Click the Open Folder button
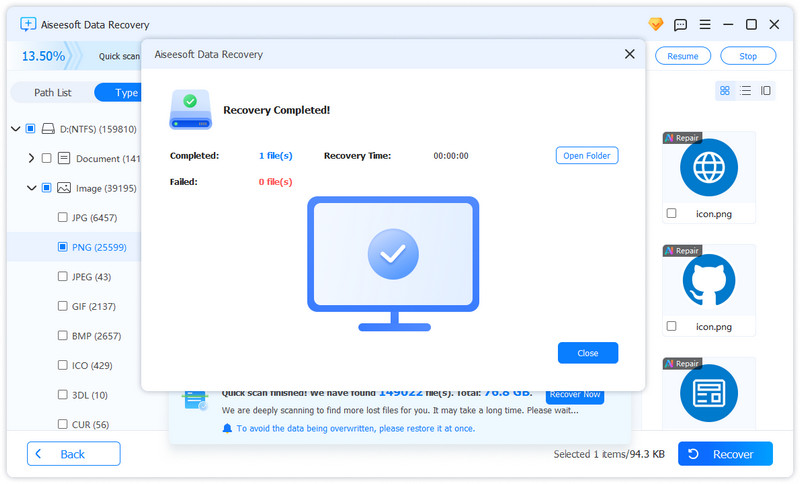This screenshot has height=484, width=800. [587, 156]
